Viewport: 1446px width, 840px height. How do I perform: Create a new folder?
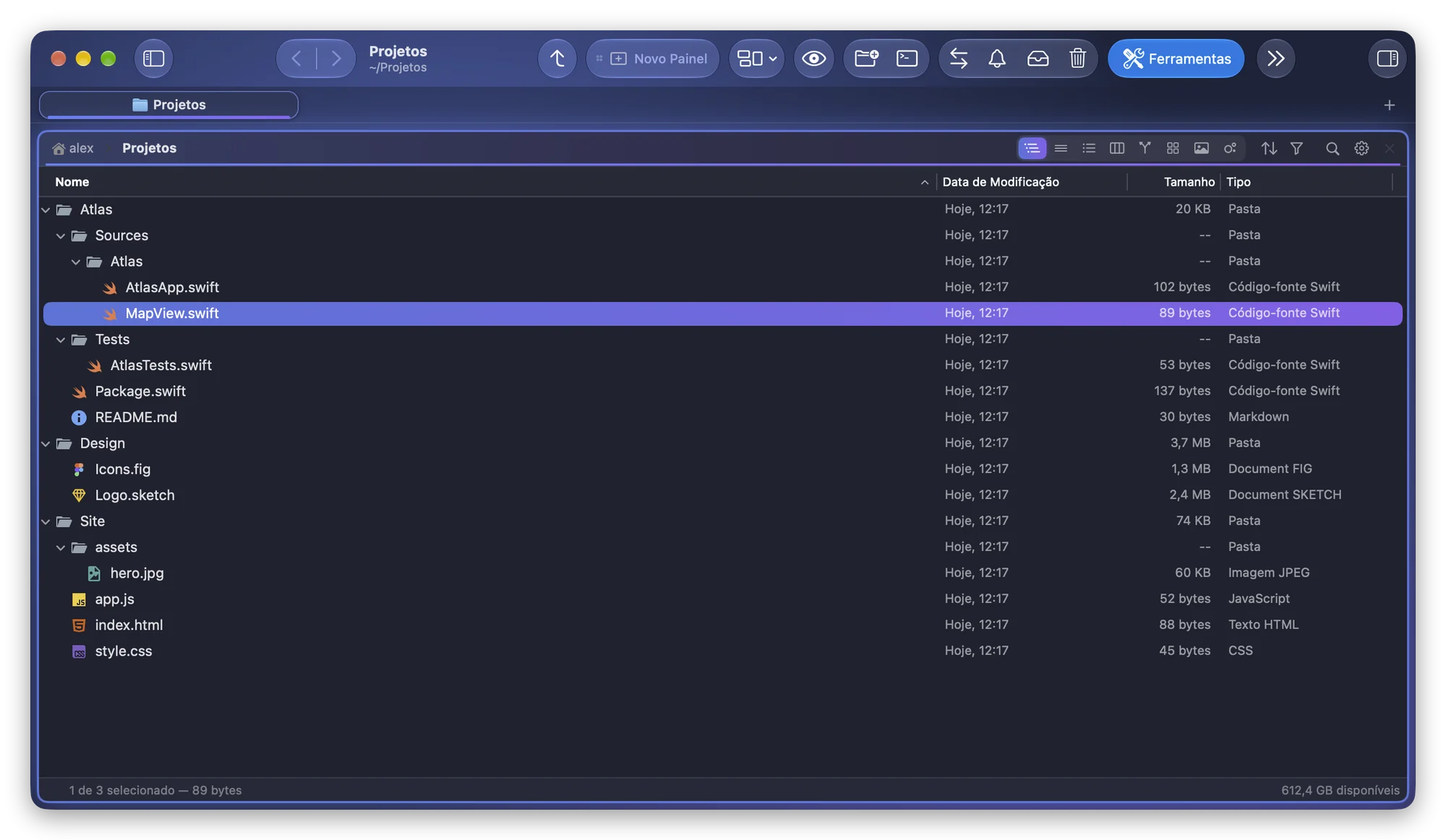click(866, 59)
